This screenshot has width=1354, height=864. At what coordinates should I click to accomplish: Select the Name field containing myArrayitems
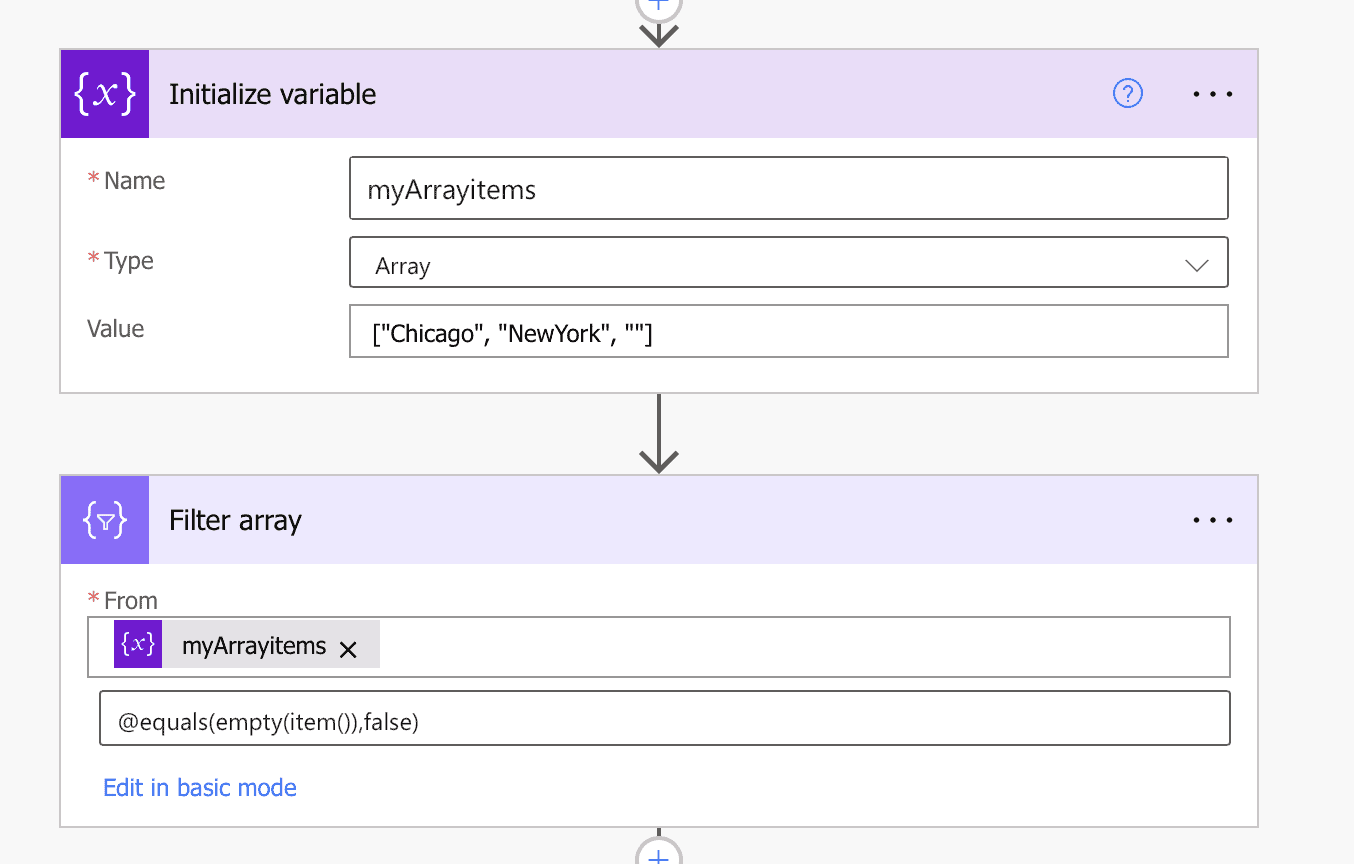(789, 188)
